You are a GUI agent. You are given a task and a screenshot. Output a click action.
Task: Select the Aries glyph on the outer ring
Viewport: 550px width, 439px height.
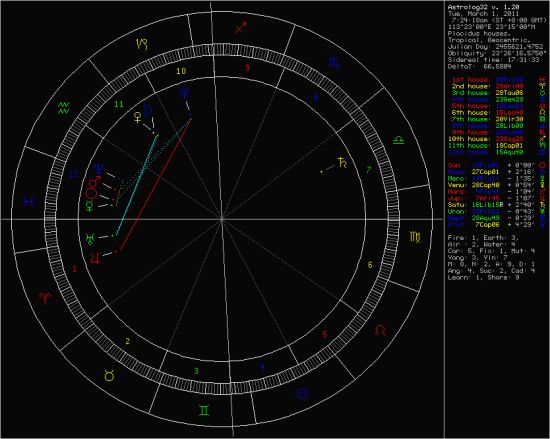(45, 298)
